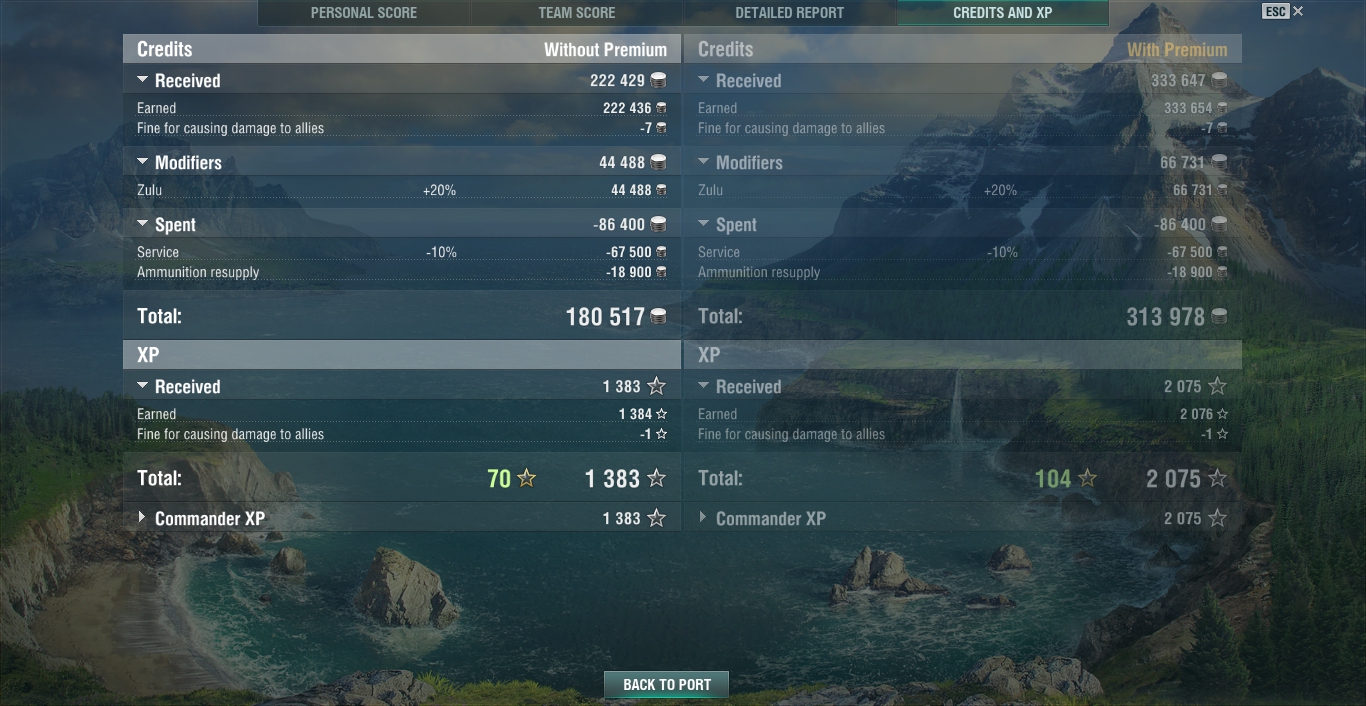Open the Detailed Report tab

click(x=790, y=13)
